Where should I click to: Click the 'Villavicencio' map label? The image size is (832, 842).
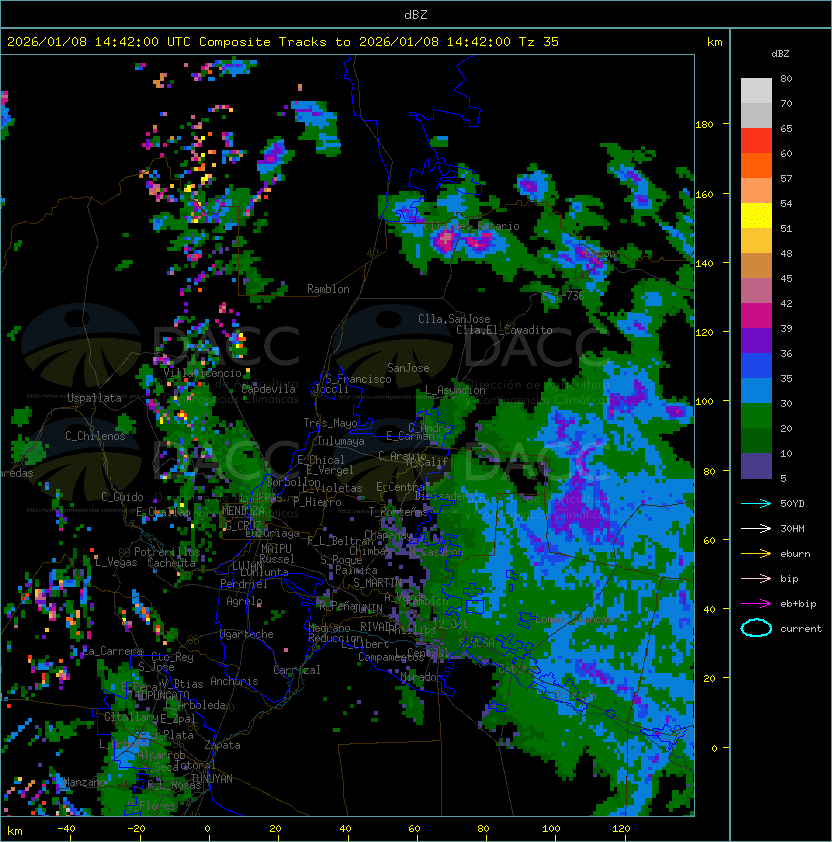click(202, 373)
